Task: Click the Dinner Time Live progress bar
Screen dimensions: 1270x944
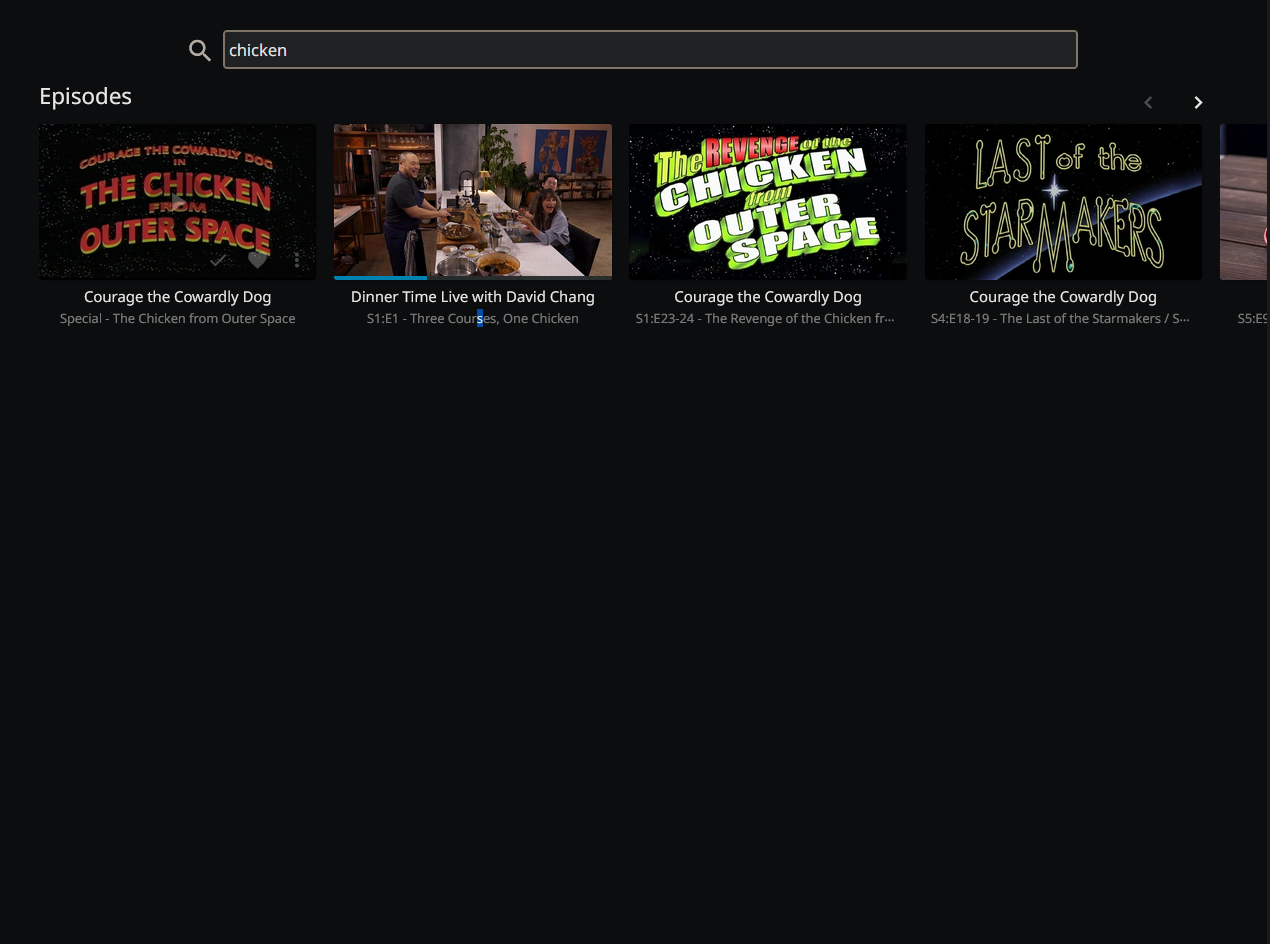Action: [472, 277]
